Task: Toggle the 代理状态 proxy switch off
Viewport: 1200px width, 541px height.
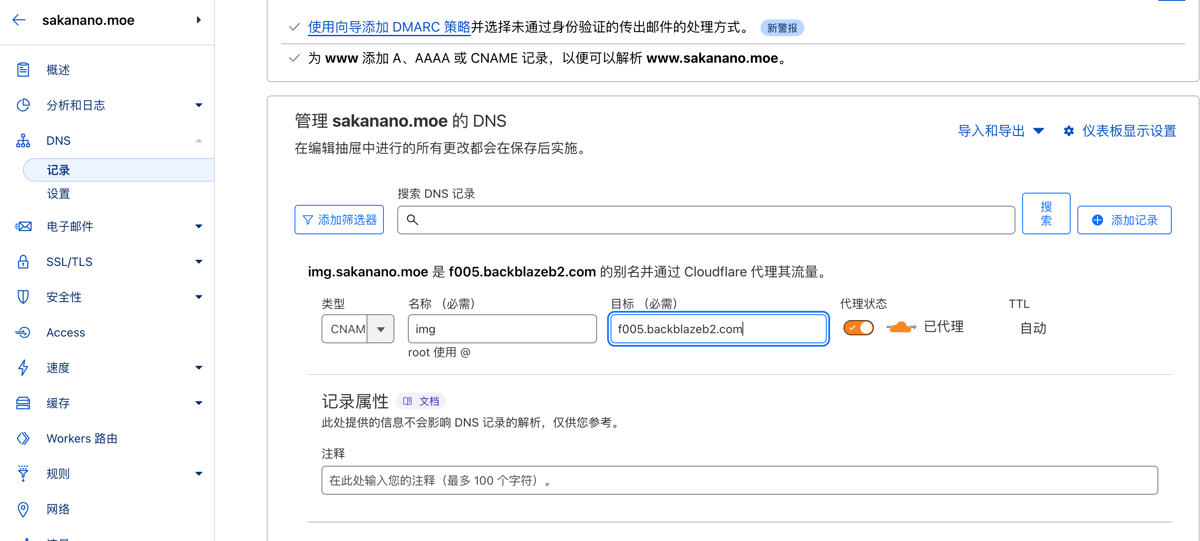Action: click(x=858, y=327)
